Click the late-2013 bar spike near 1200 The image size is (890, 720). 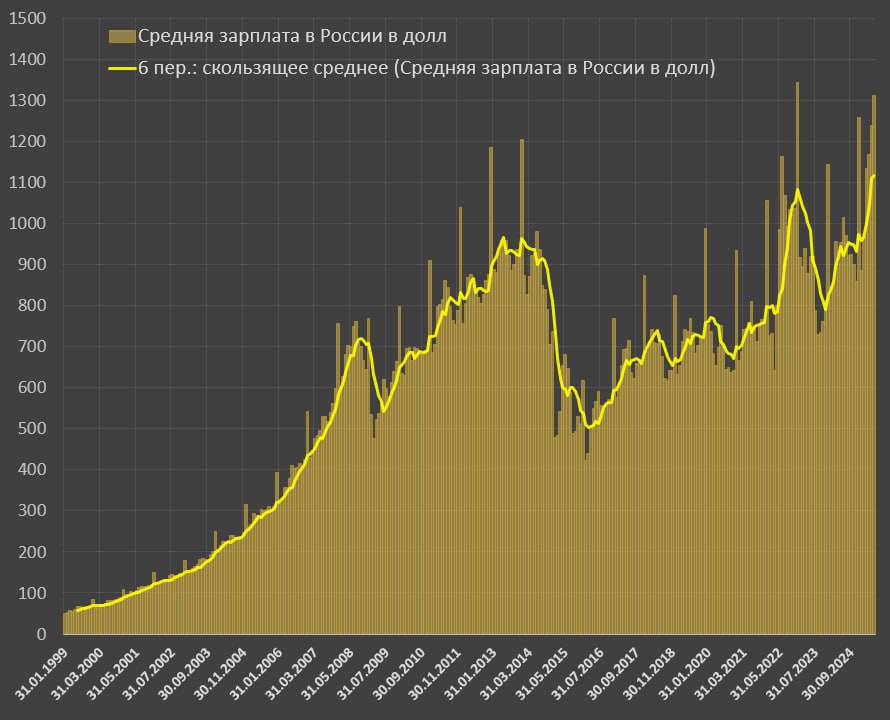[522, 386]
